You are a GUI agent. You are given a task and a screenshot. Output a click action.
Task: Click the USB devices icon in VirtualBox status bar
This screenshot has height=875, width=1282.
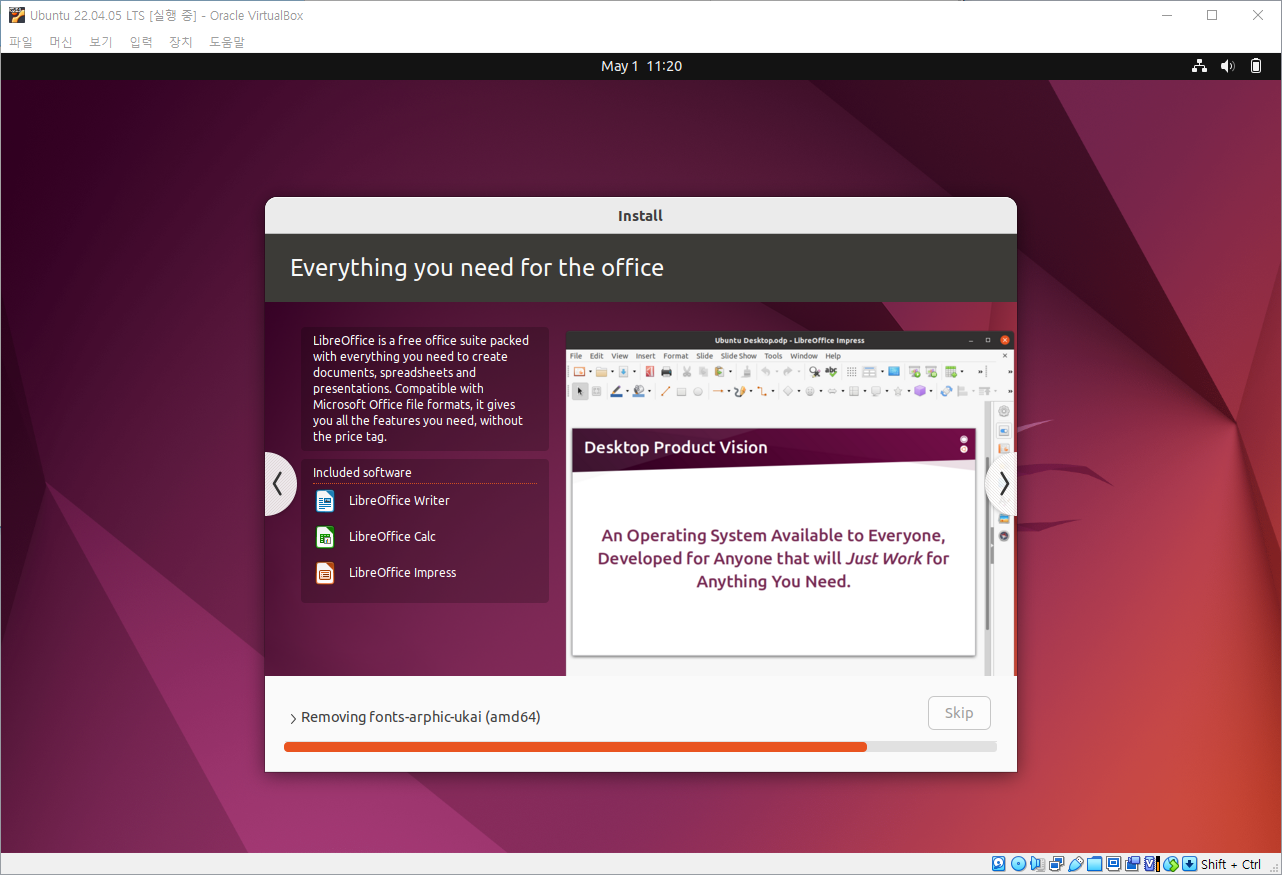tap(1076, 864)
